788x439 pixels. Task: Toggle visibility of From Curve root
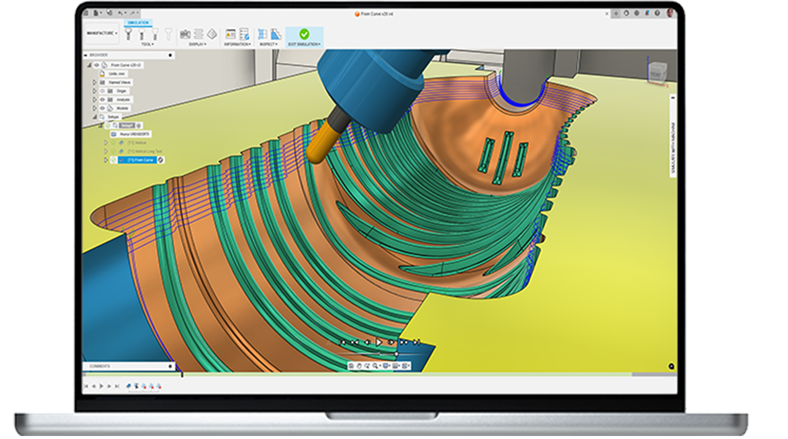96,65
